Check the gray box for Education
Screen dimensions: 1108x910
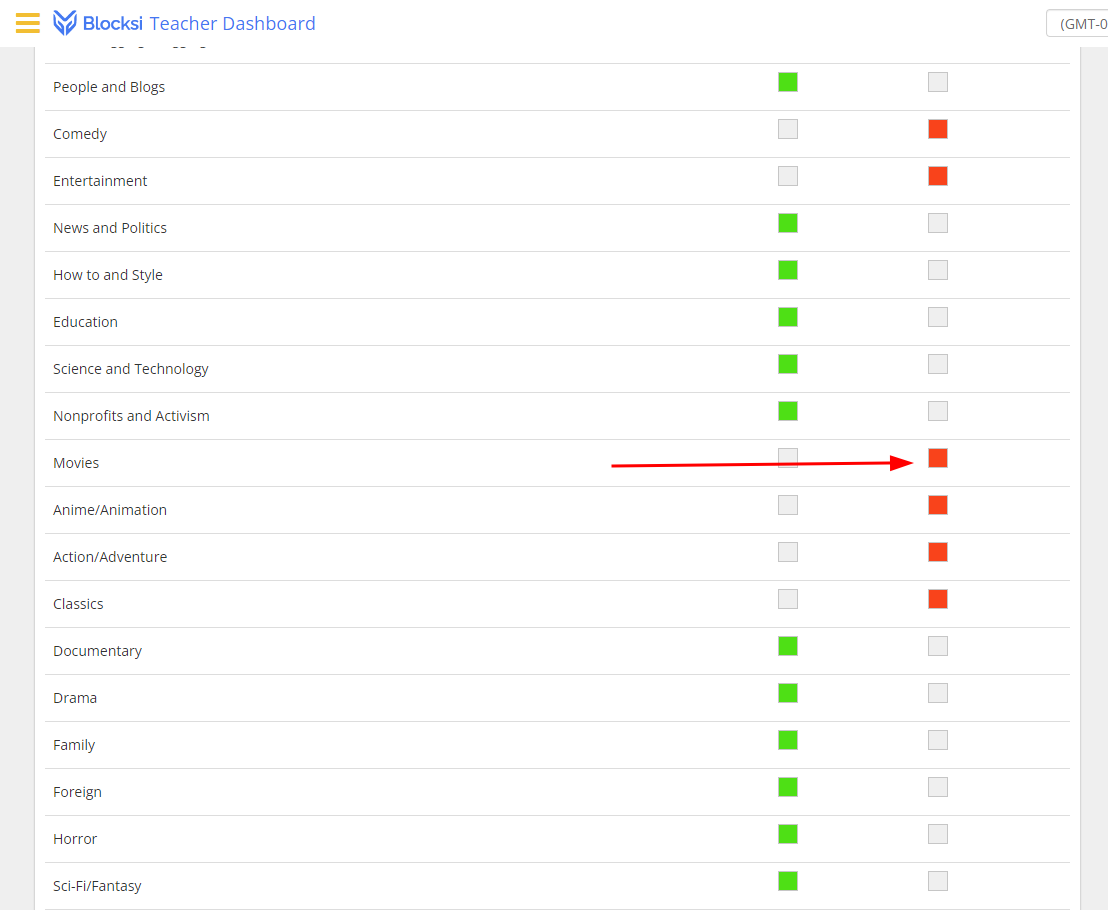[x=938, y=317]
